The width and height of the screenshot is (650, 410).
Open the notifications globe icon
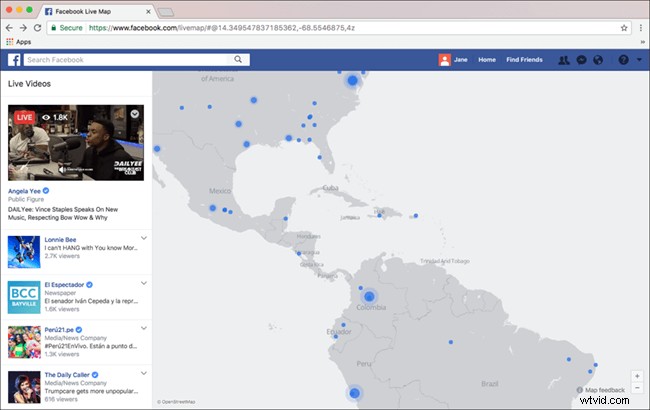click(x=598, y=60)
